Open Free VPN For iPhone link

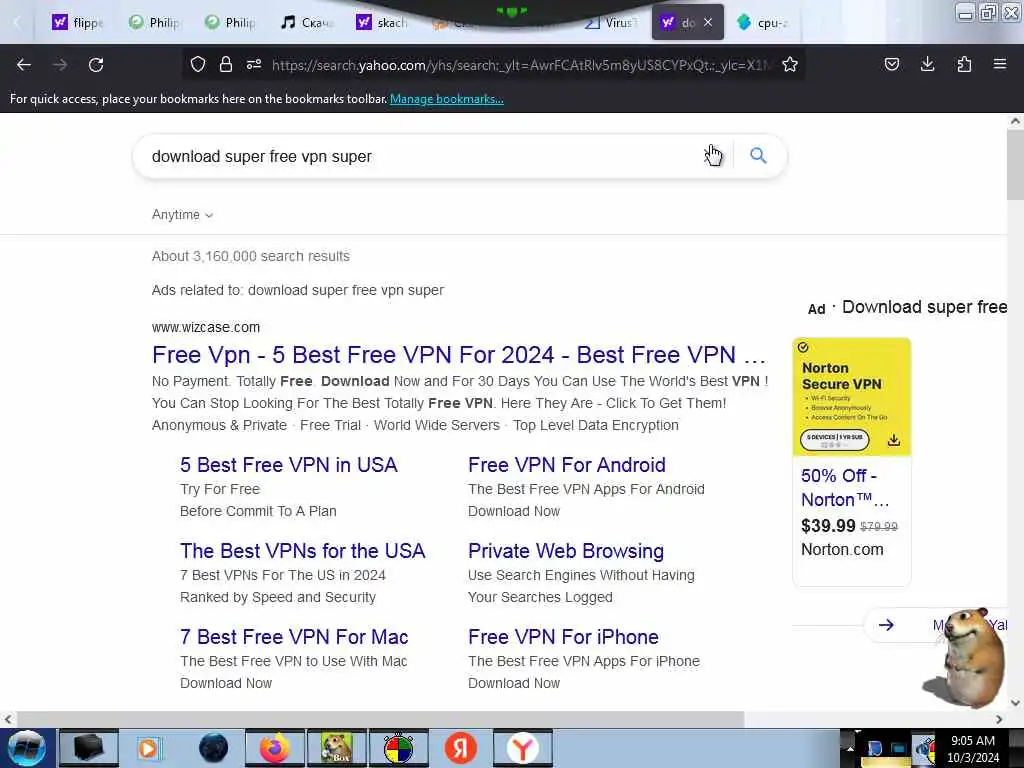pos(564,637)
